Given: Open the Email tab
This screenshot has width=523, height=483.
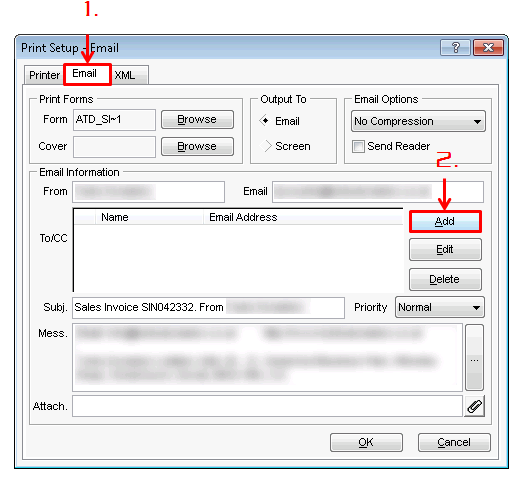Looking at the screenshot, I should pos(87,74).
